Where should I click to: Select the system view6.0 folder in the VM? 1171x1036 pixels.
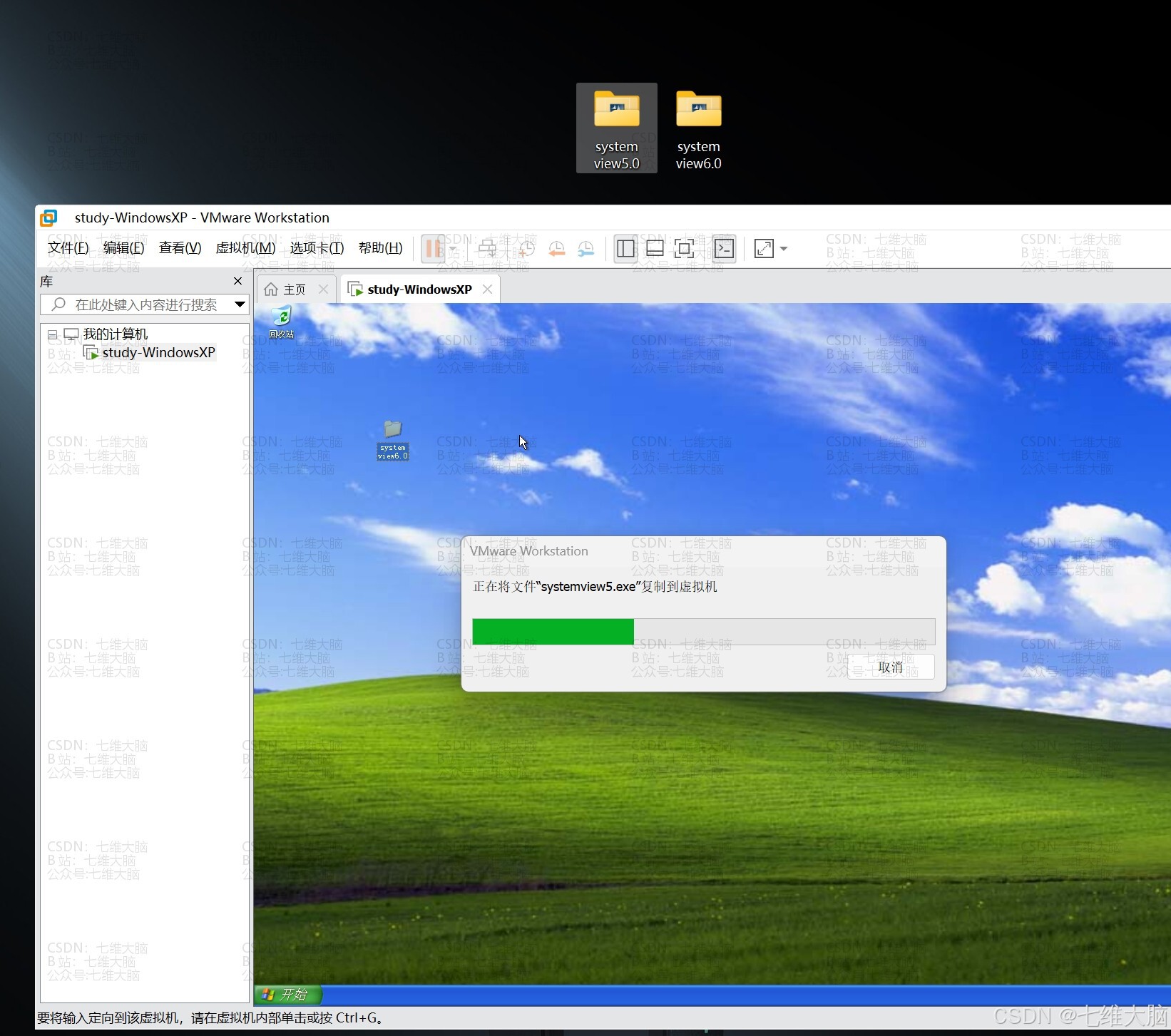[393, 440]
